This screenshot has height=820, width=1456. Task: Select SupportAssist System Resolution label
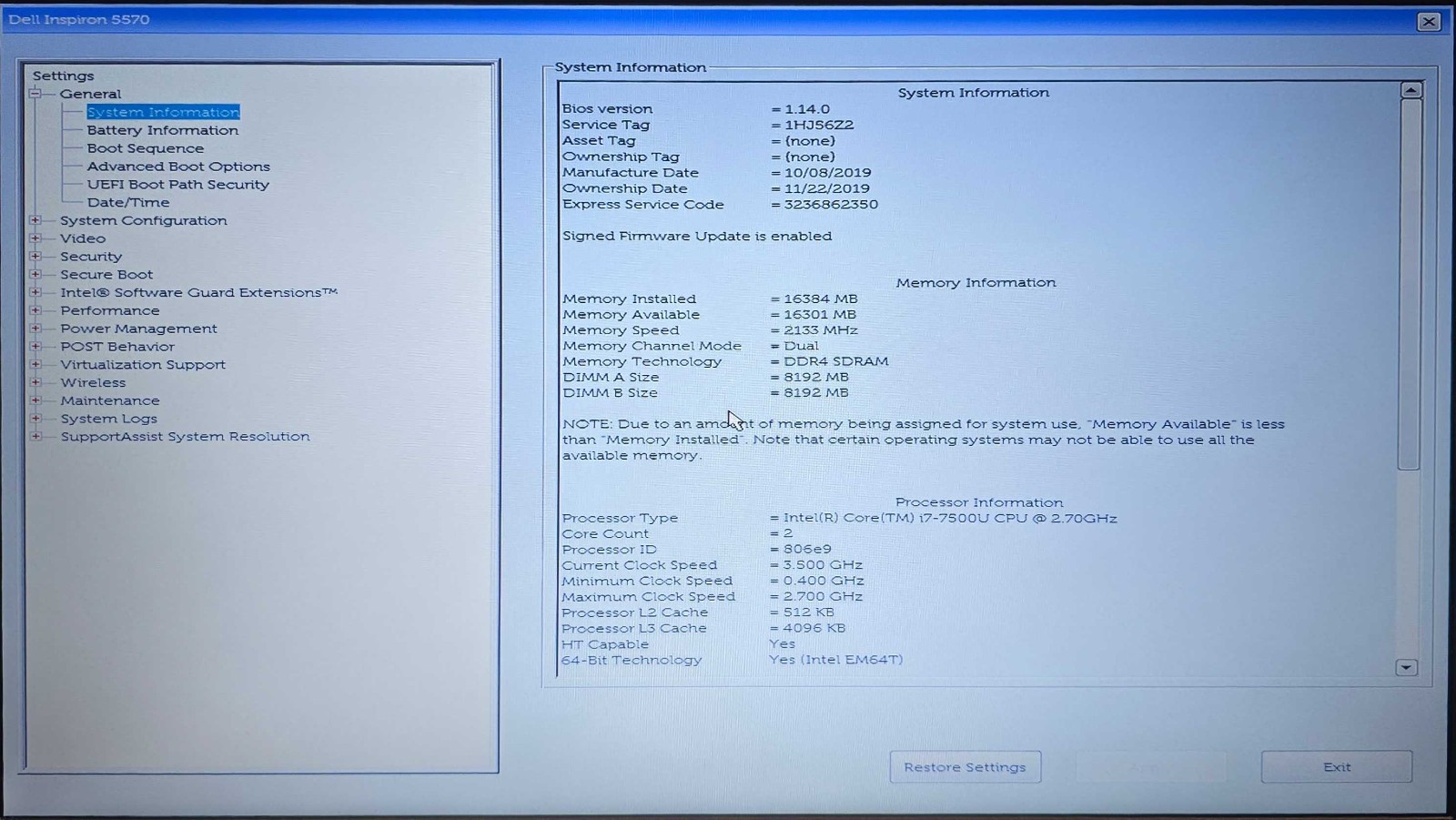(x=185, y=437)
